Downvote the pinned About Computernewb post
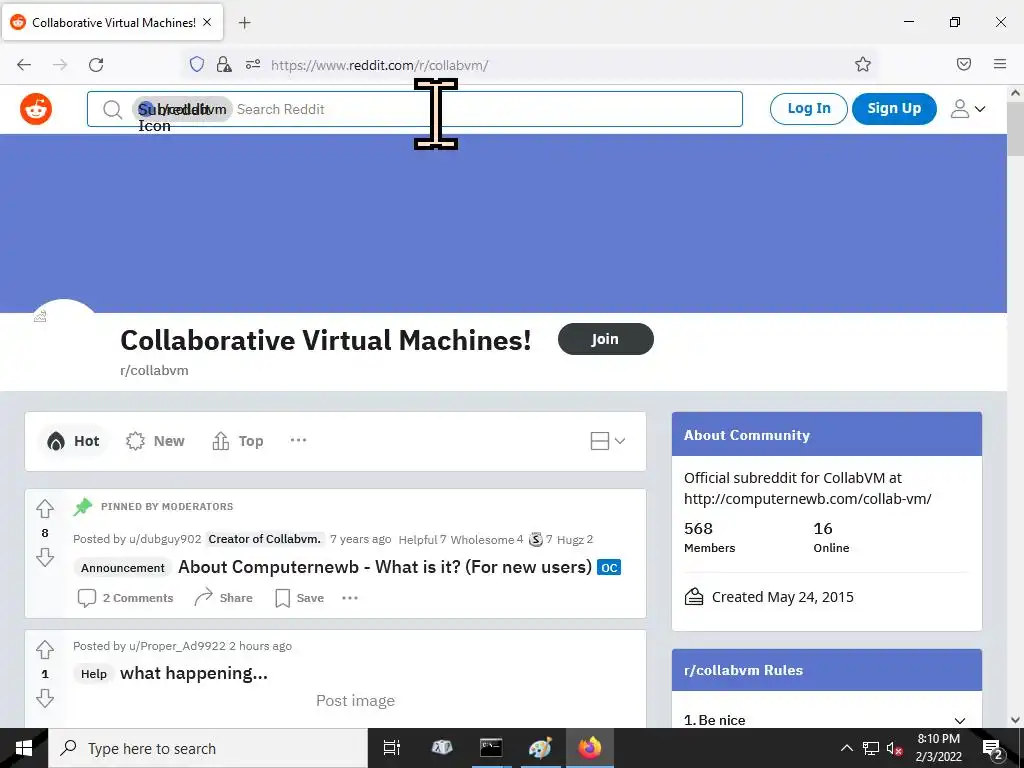 click(x=45, y=557)
